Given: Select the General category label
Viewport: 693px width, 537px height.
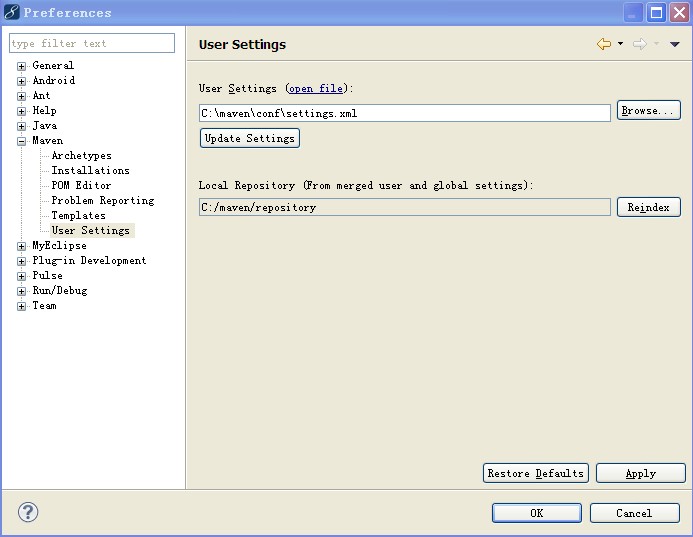Looking at the screenshot, I should (x=53, y=65).
